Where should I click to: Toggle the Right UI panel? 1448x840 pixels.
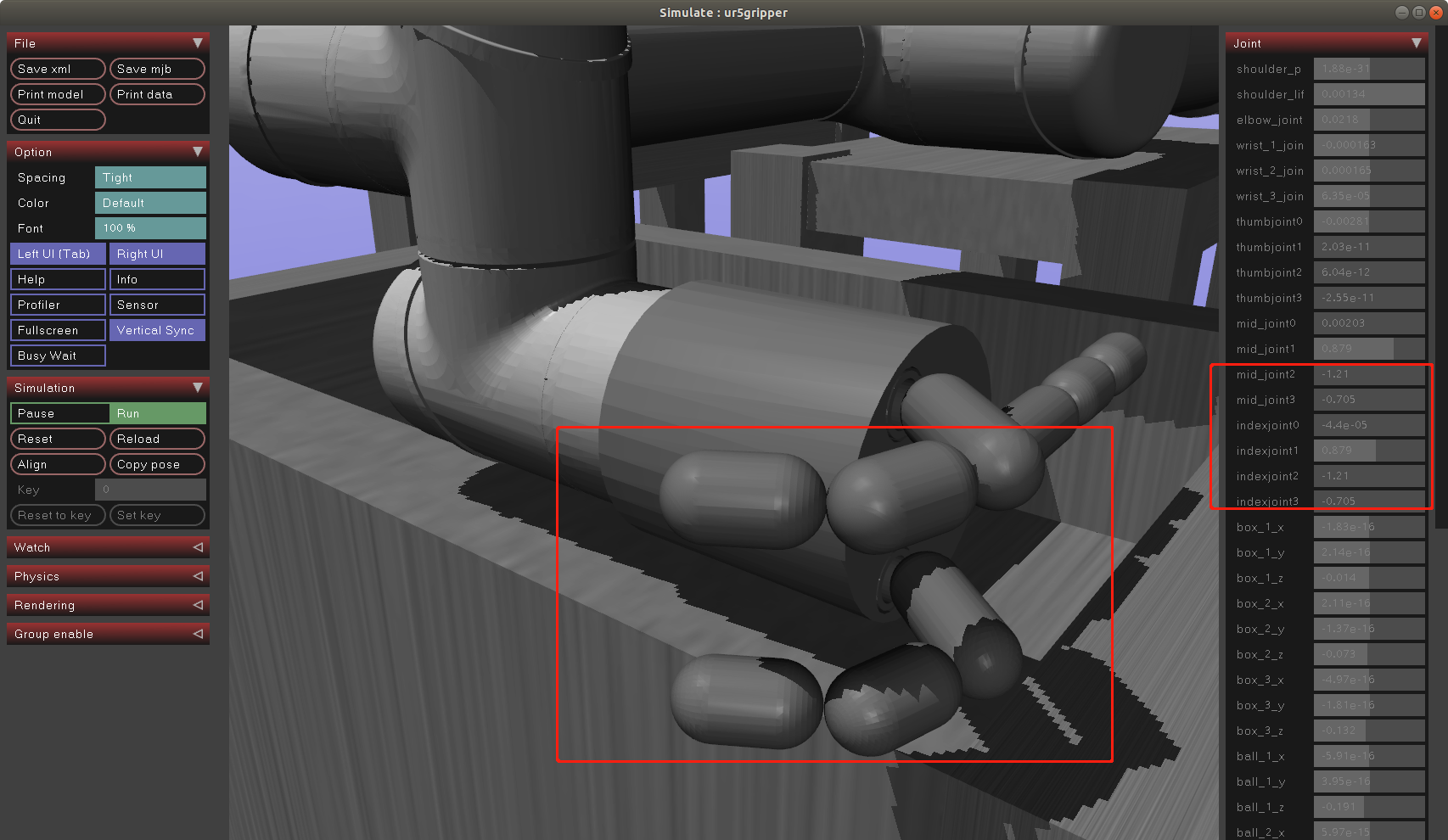coord(157,254)
